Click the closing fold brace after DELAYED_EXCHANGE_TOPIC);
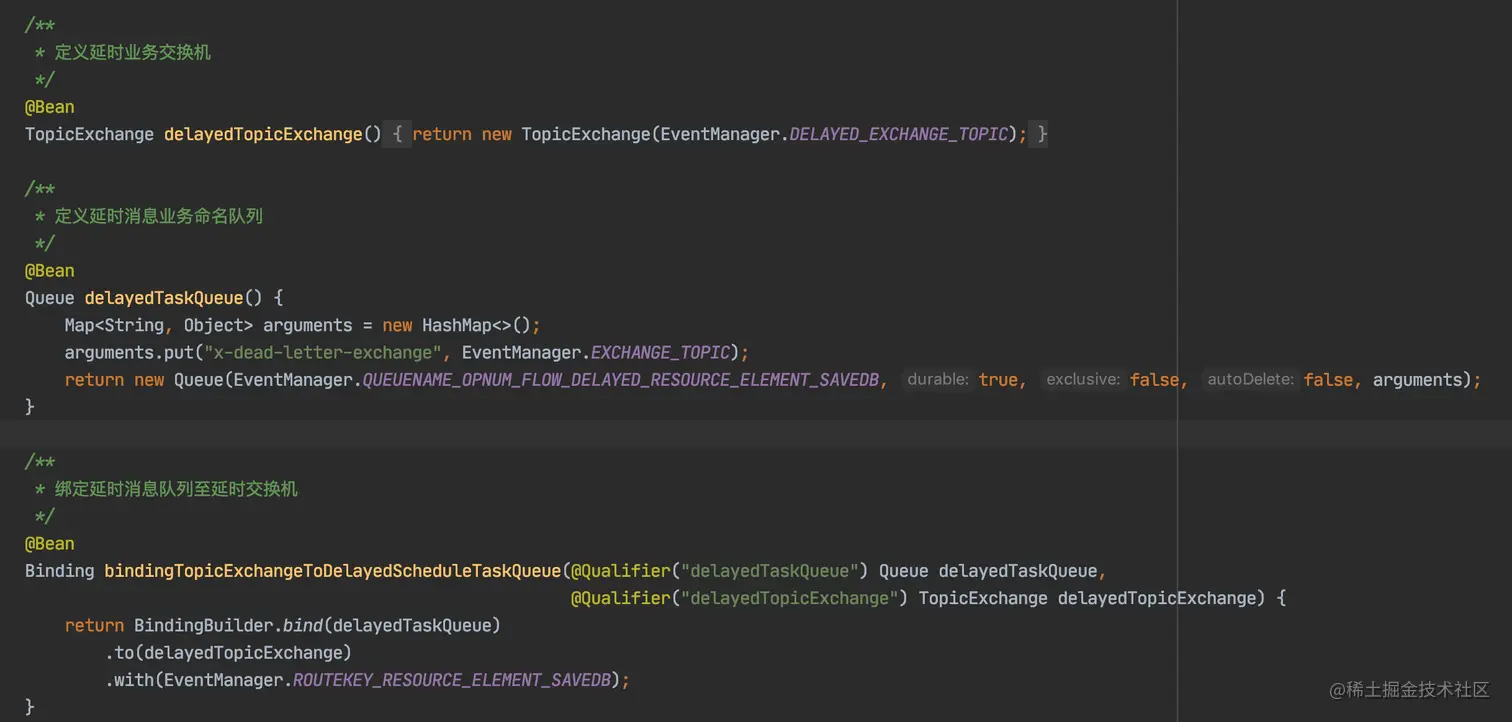Viewport: 1512px width, 722px height. tap(1041, 134)
